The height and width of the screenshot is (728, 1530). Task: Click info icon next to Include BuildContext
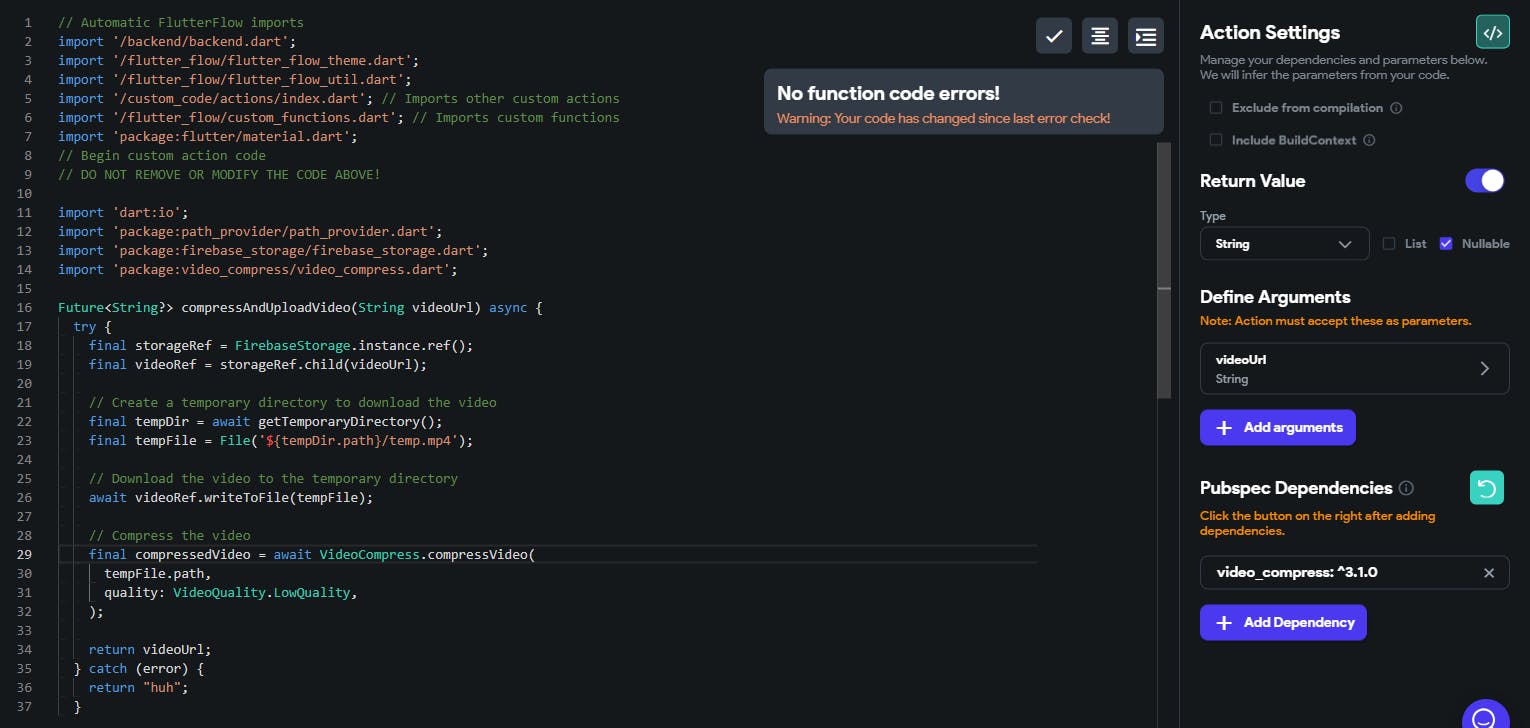1370,141
